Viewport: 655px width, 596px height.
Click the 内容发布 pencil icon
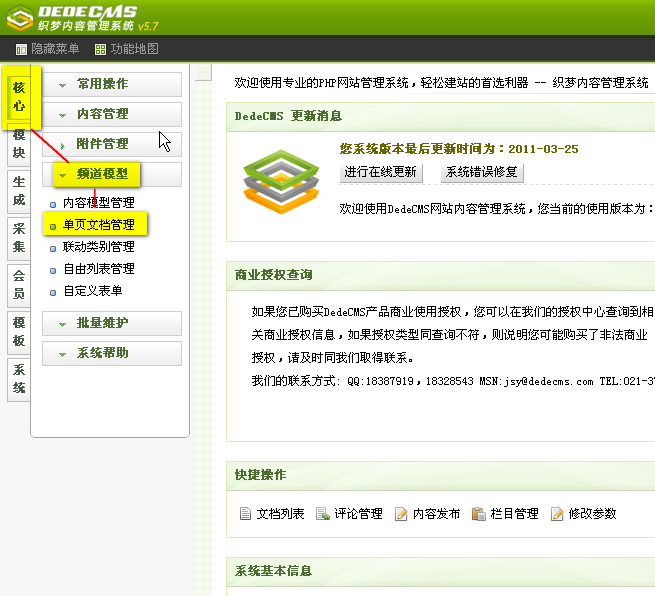pyautogui.click(x=401, y=513)
